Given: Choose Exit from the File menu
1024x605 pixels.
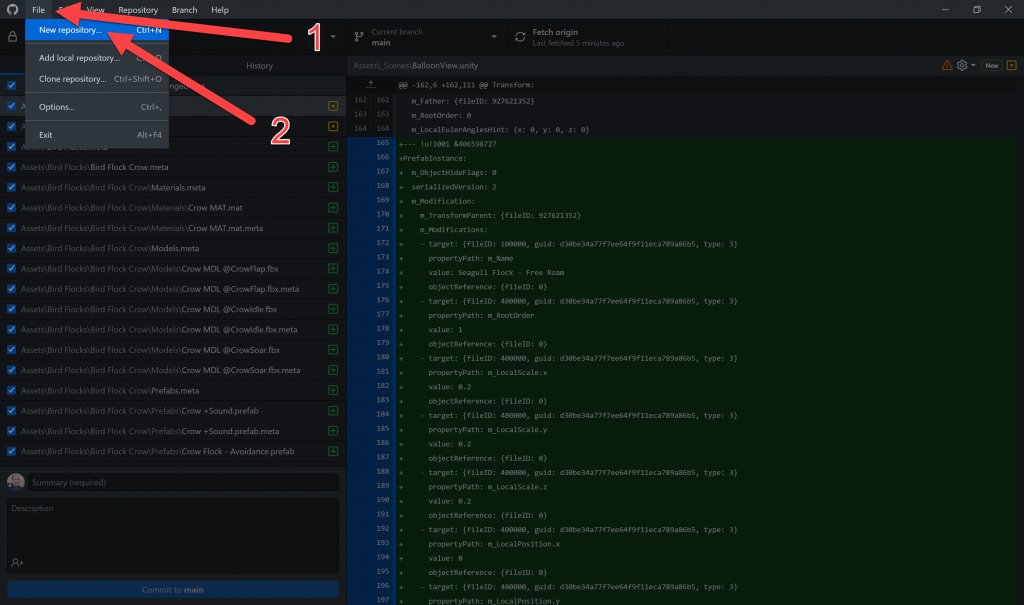Looking at the screenshot, I should click(97, 135).
